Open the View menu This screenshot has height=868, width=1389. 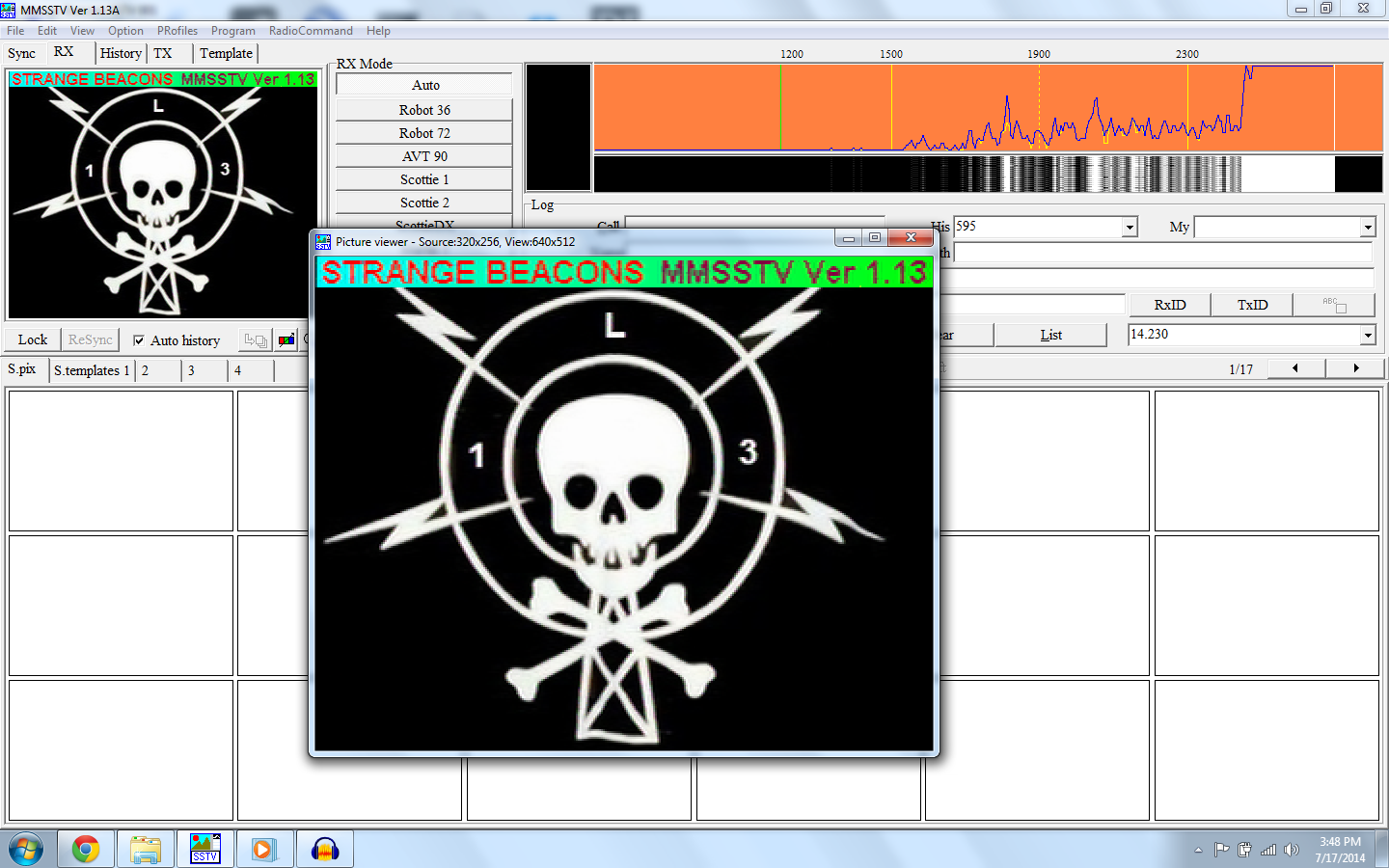point(82,31)
